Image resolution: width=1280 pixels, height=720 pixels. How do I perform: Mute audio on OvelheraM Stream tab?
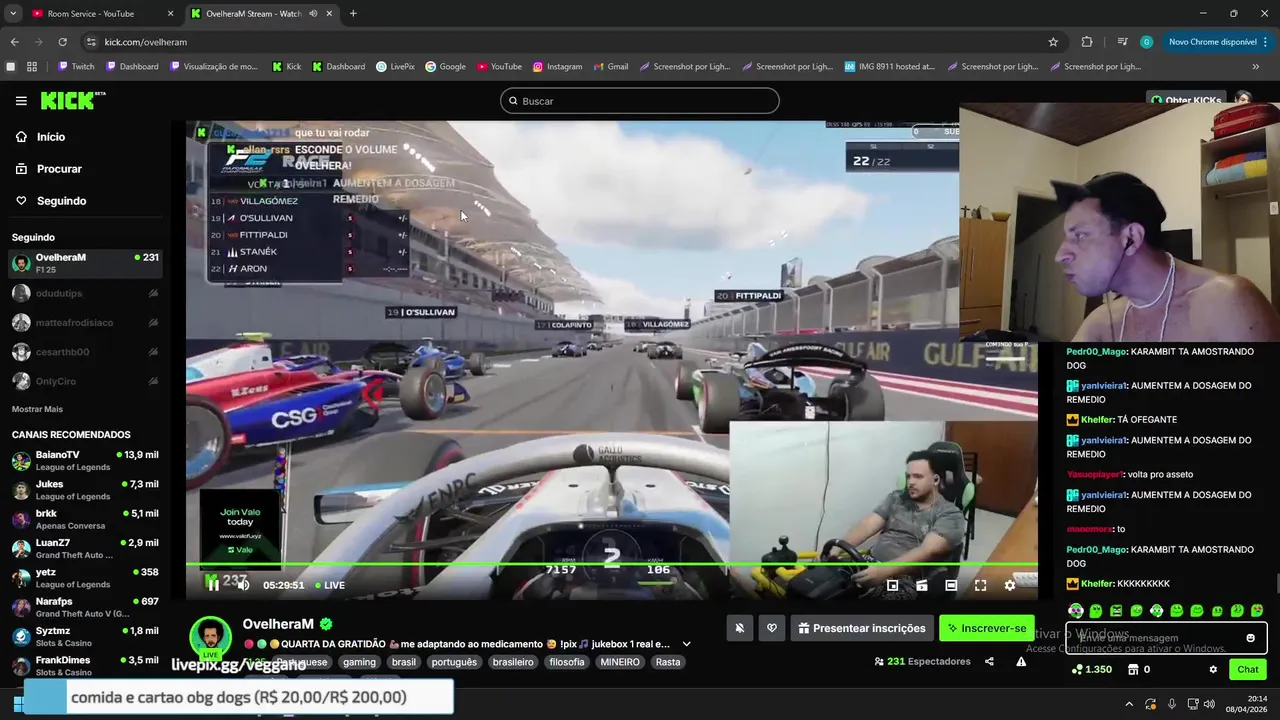click(x=313, y=14)
